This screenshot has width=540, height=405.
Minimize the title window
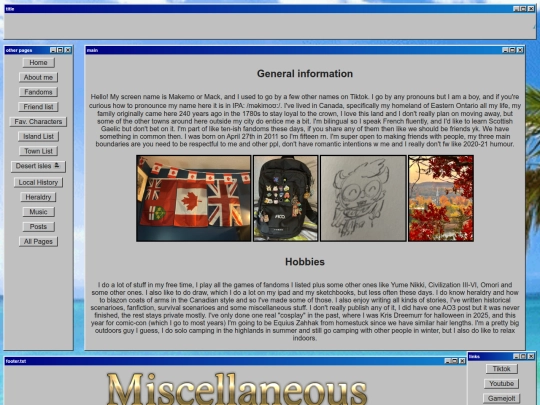click(x=516, y=9)
